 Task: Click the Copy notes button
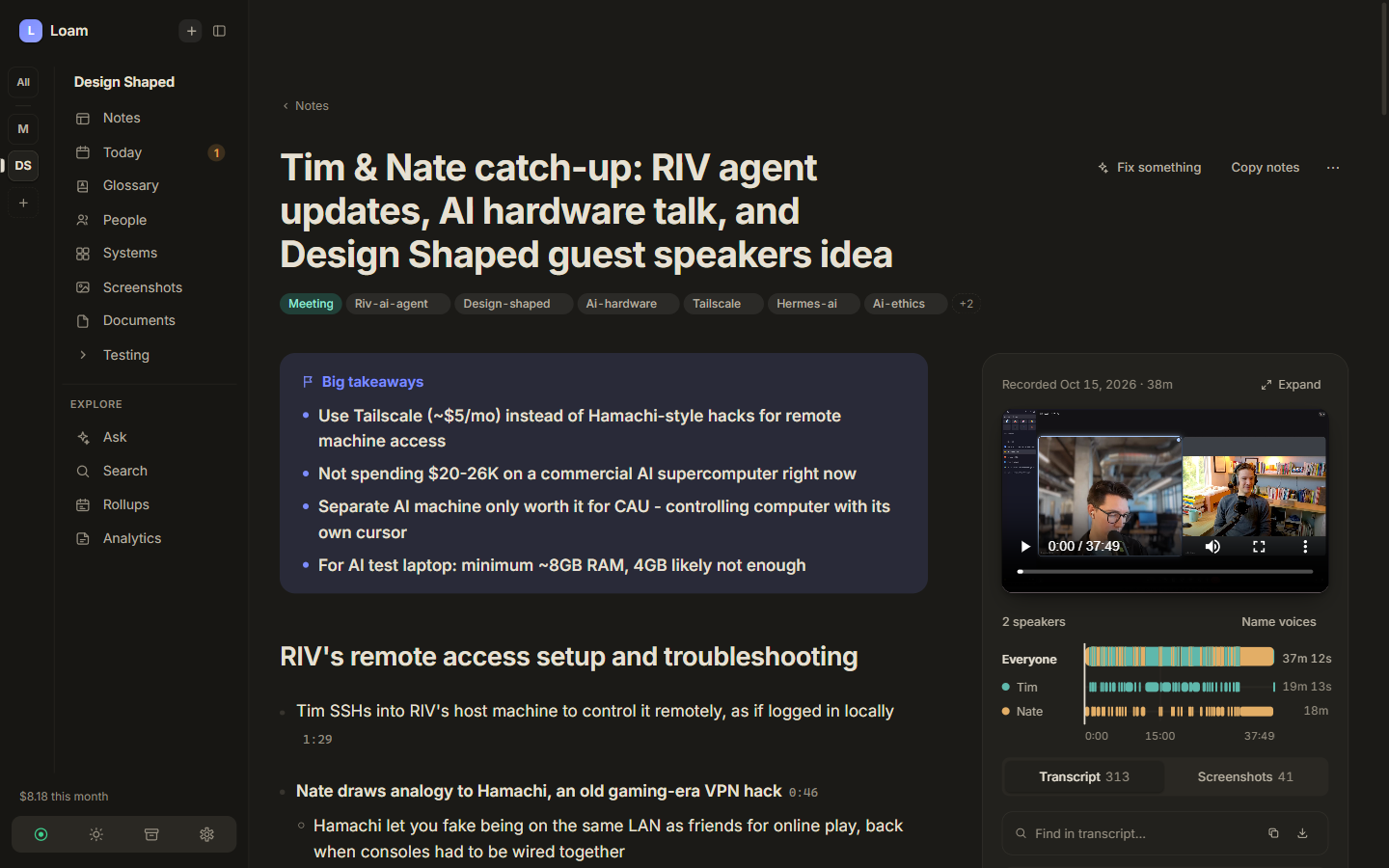point(1266,168)
